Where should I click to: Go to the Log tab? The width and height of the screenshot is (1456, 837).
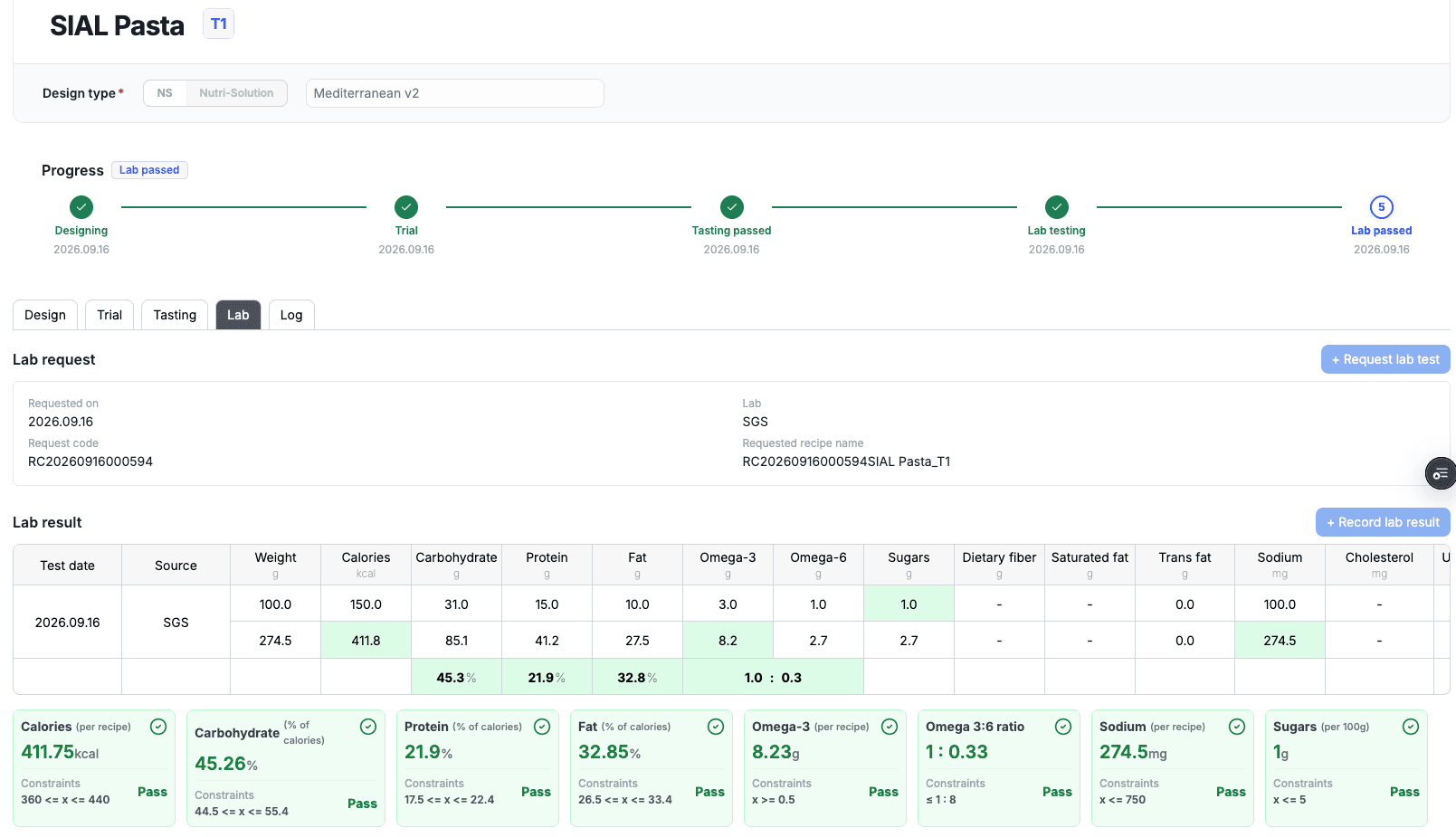pyautogui.click(x=291, y=315)
